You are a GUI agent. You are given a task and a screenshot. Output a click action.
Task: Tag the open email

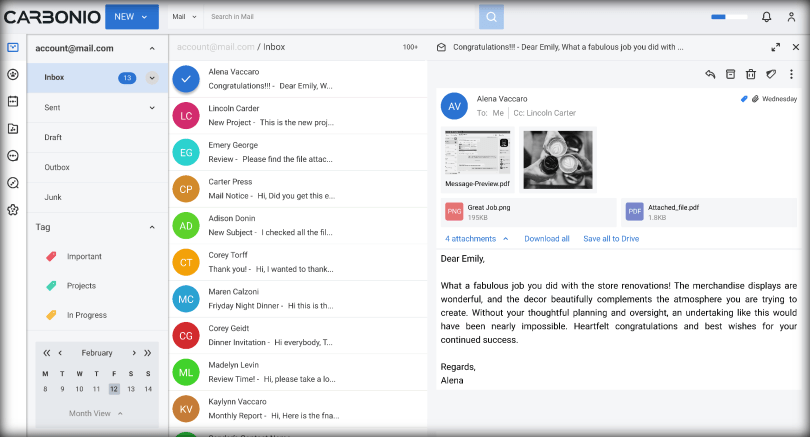pyautogui.click(x=771, y=74)
